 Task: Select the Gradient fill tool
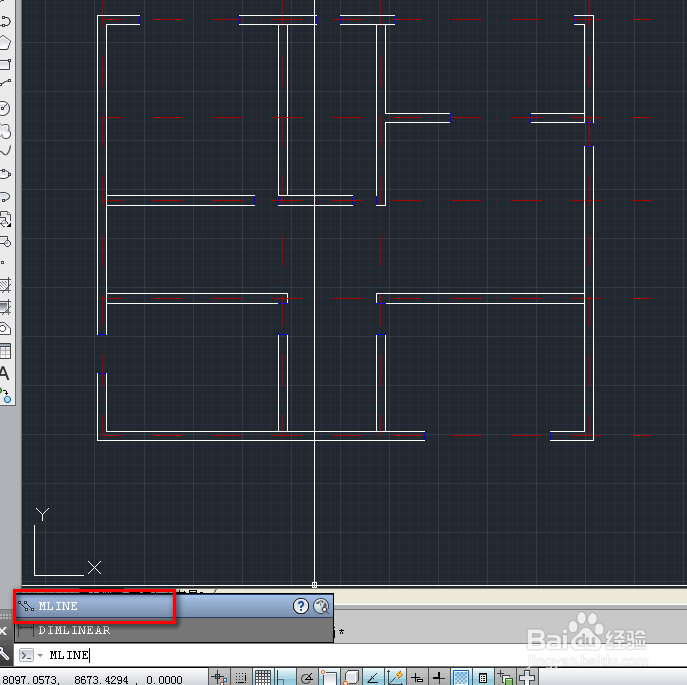pos(5,307)
